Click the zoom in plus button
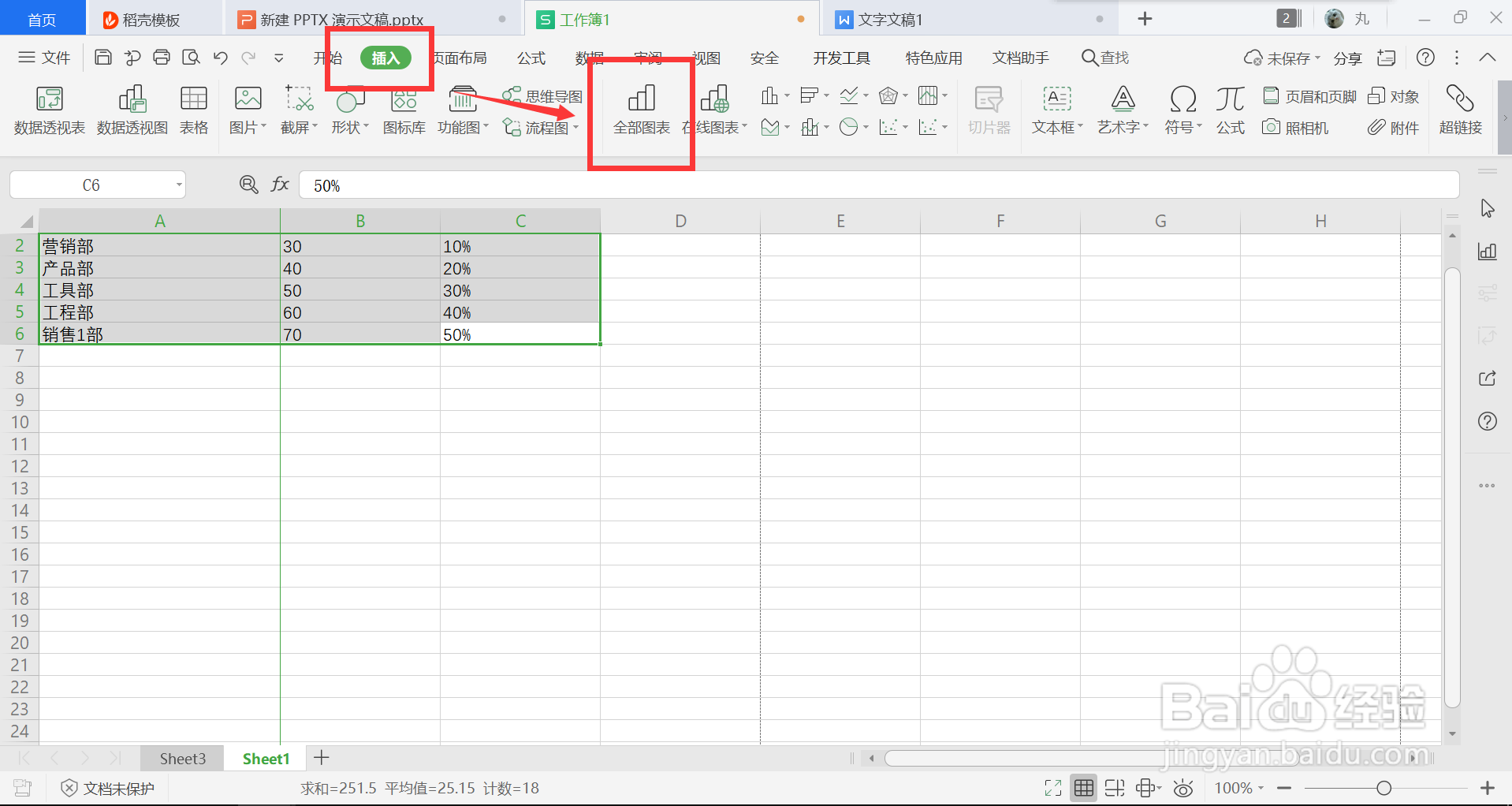Image resolution: width=1512 pixels, height=806 pixels. (1488, 788)
